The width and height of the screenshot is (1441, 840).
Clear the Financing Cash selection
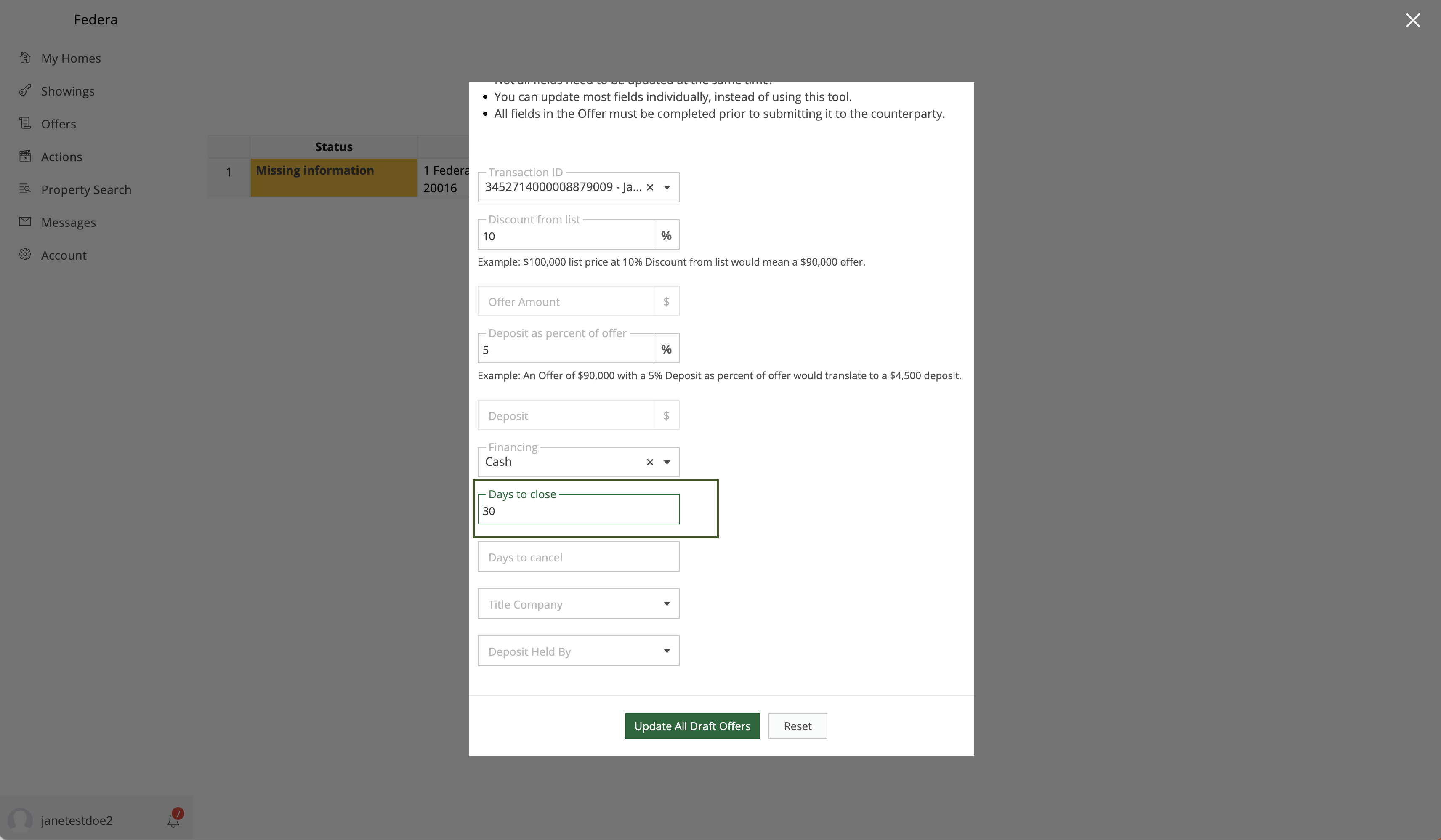pos(650,463)
